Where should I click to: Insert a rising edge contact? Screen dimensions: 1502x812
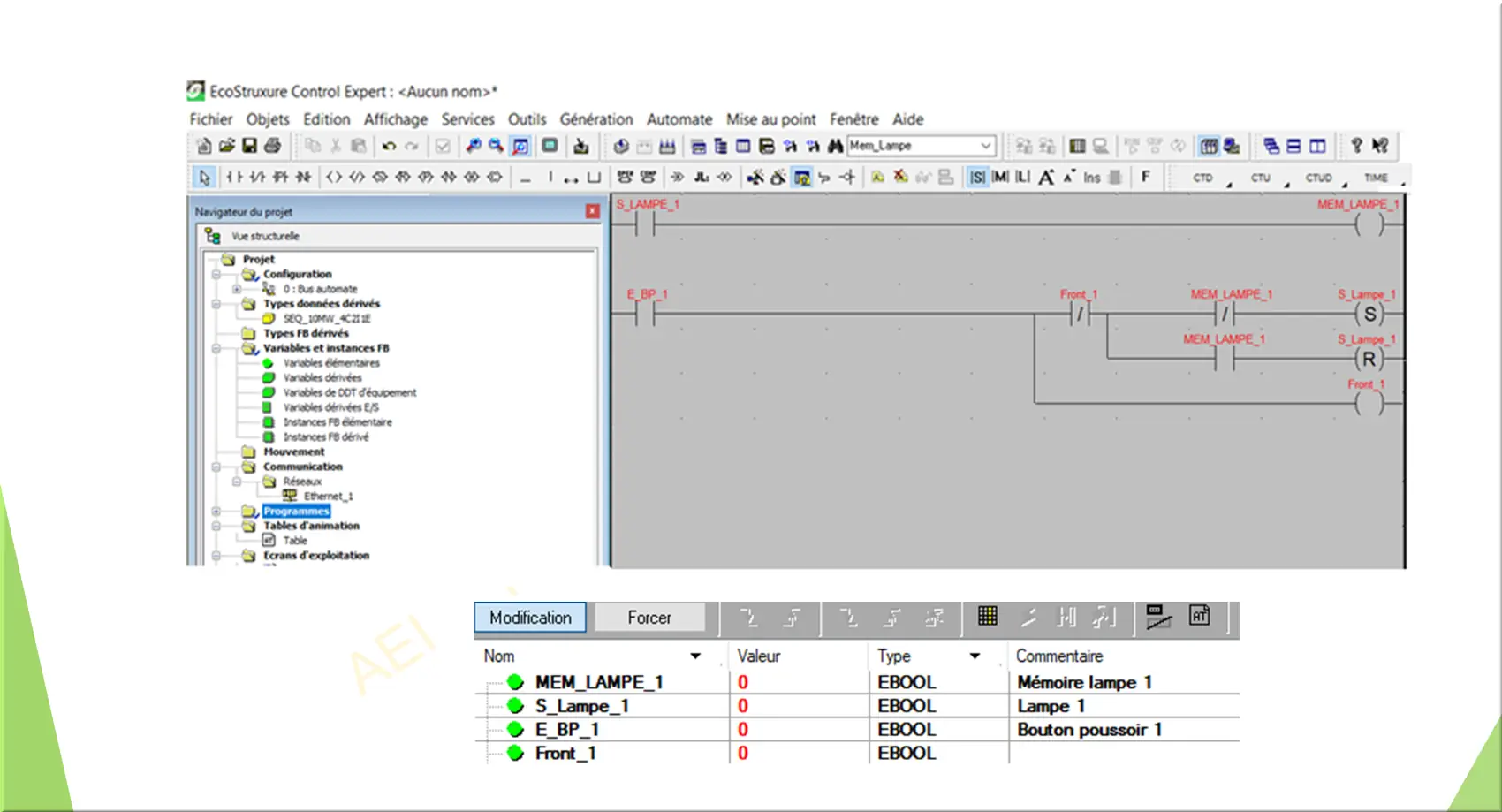pos(280,178)
